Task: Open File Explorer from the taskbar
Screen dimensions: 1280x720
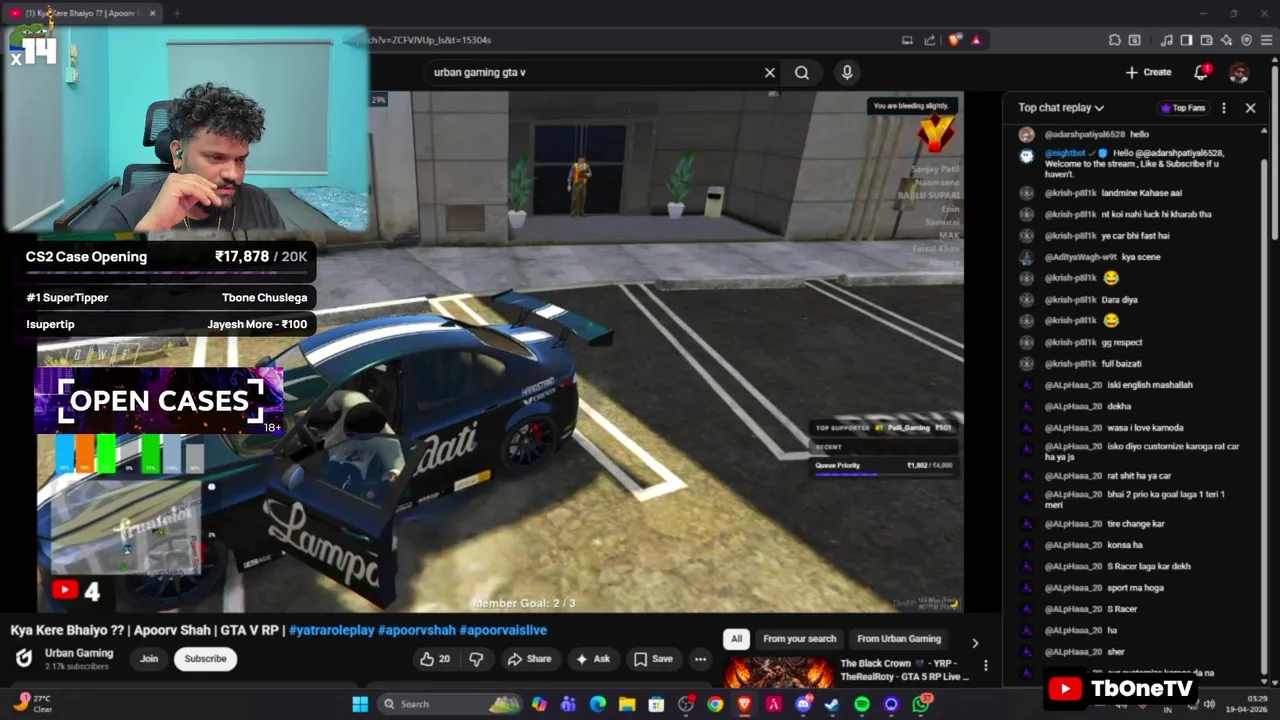Action: tap(627, 704)
